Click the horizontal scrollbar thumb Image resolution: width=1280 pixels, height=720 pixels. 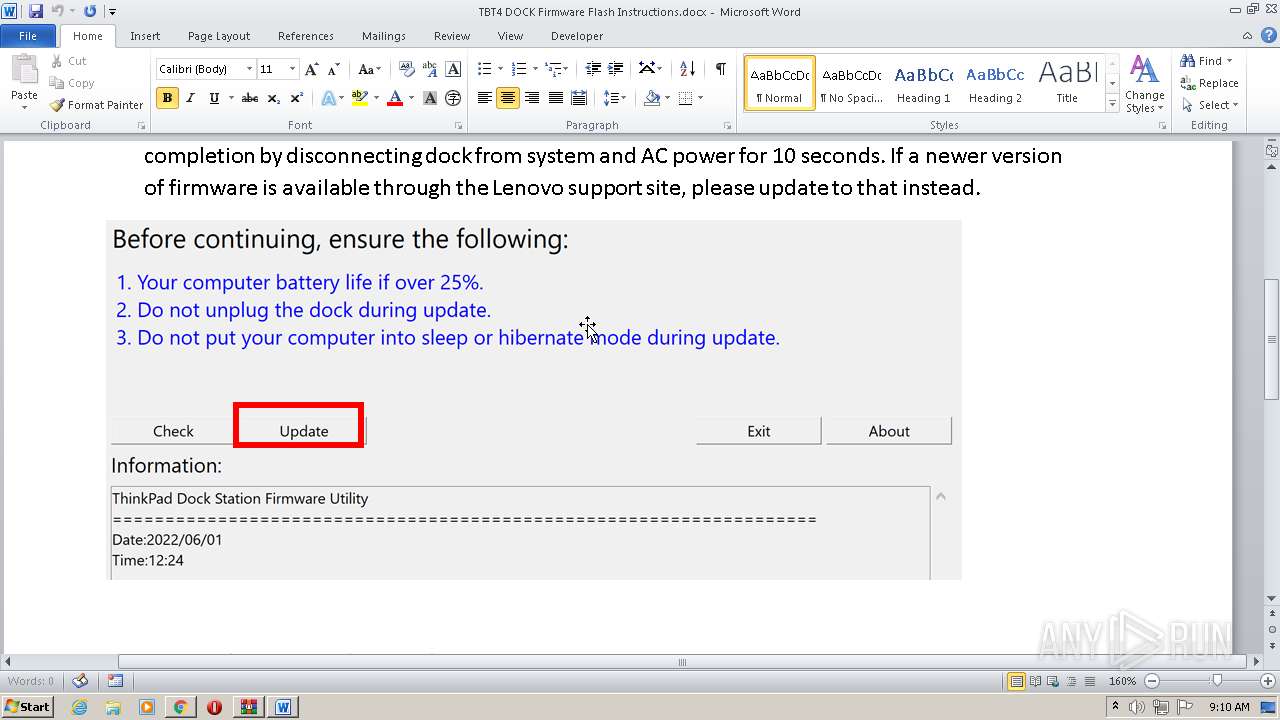coord(682,662)
